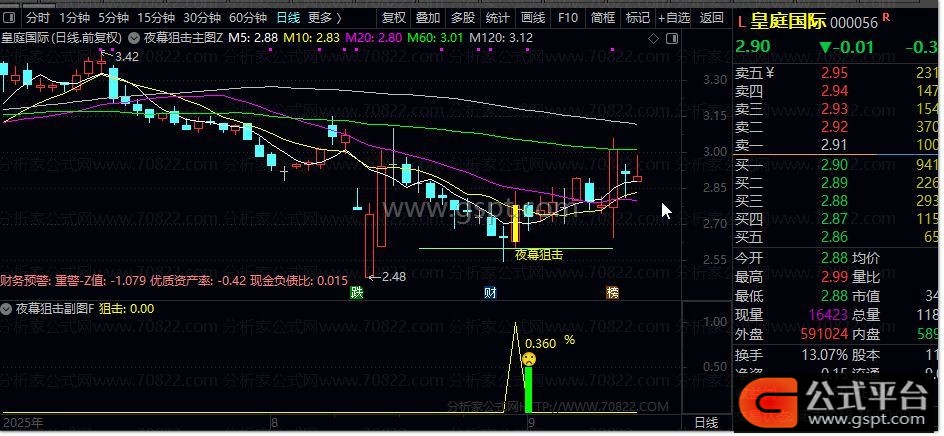Expand the 夜幕狙击副图F indicator dropdown arrow

point(7,309)
